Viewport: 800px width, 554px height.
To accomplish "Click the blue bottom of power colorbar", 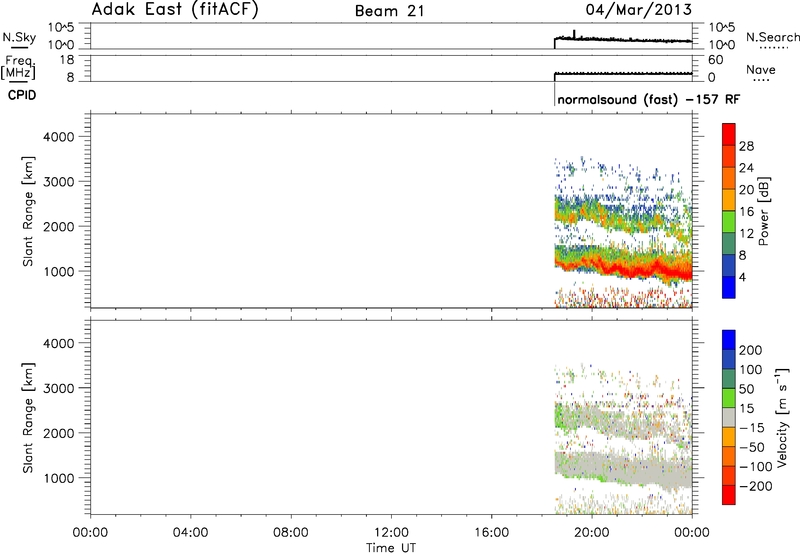I will tap(729, 287).
